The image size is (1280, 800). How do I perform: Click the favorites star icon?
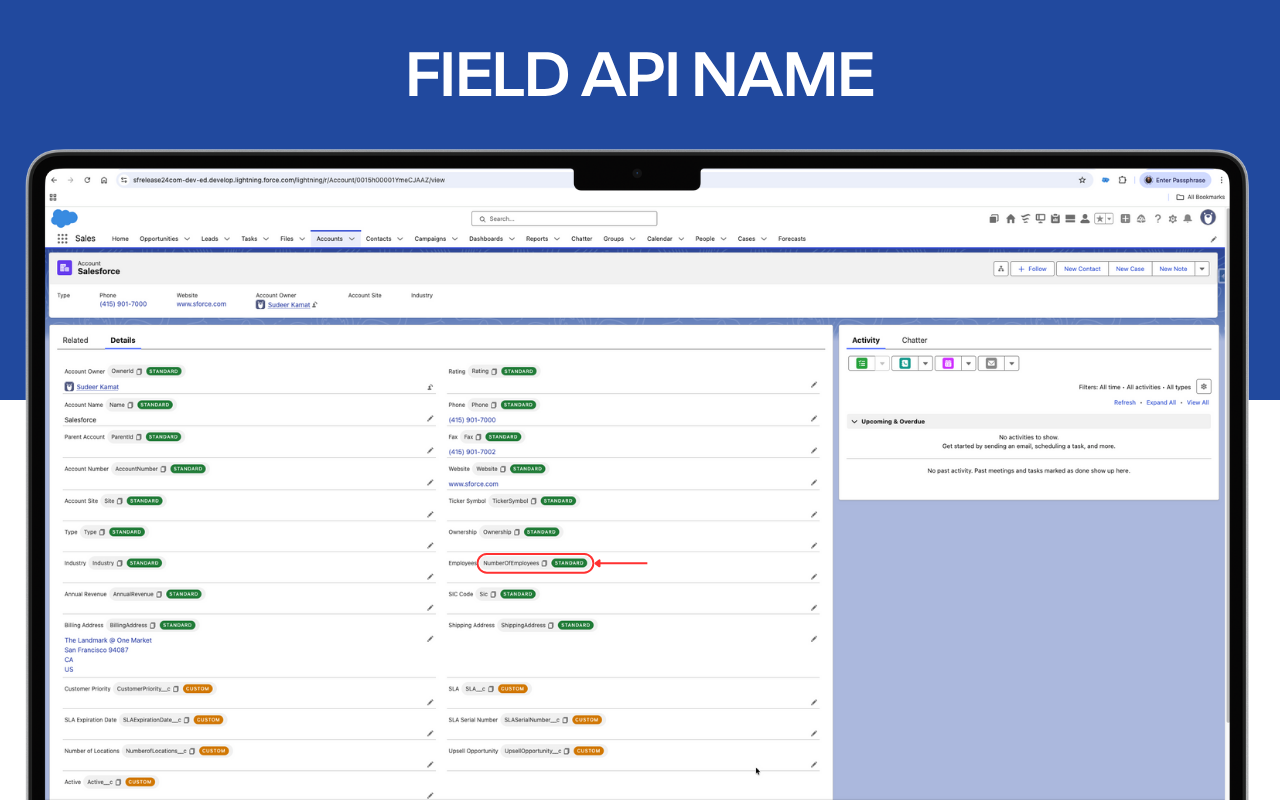click(x=1100, y=219)
